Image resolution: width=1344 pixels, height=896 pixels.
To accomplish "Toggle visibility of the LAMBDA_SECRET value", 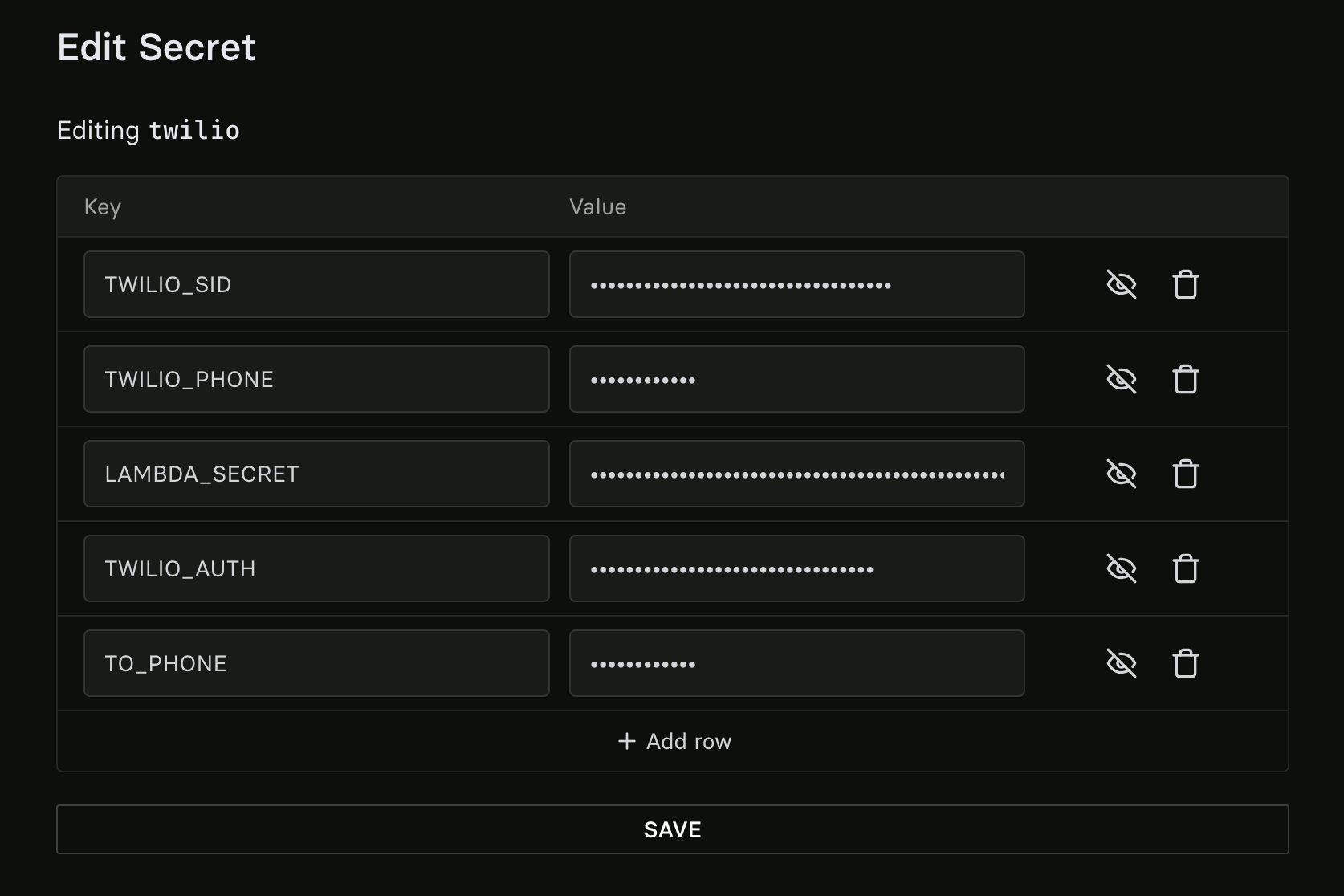I will coord(1121,474).
